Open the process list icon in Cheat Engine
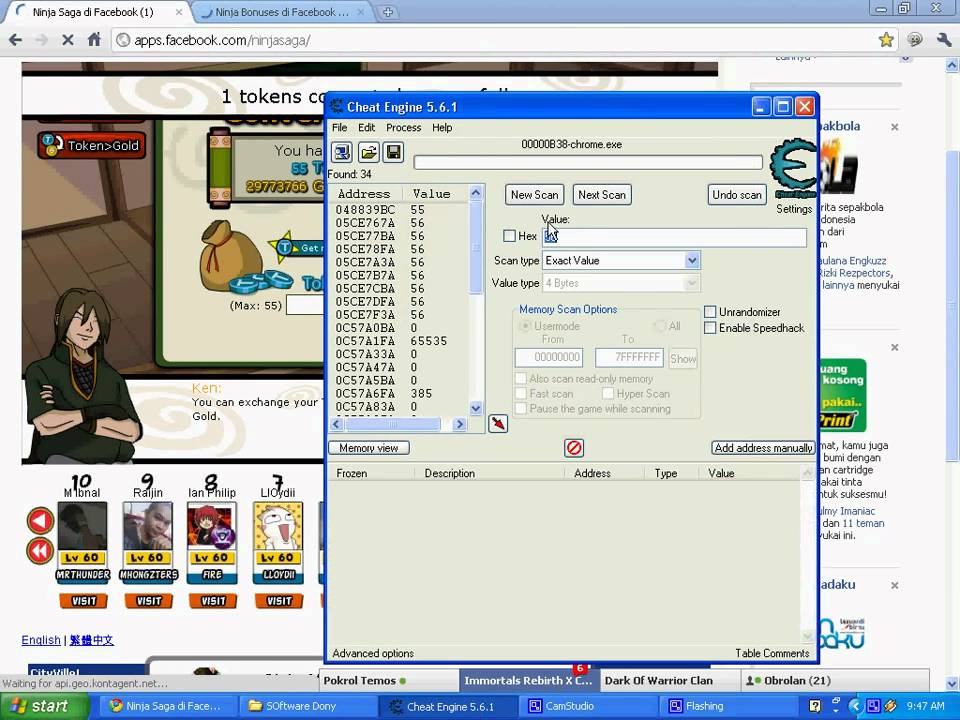The image size is (960, 720). 342,152
